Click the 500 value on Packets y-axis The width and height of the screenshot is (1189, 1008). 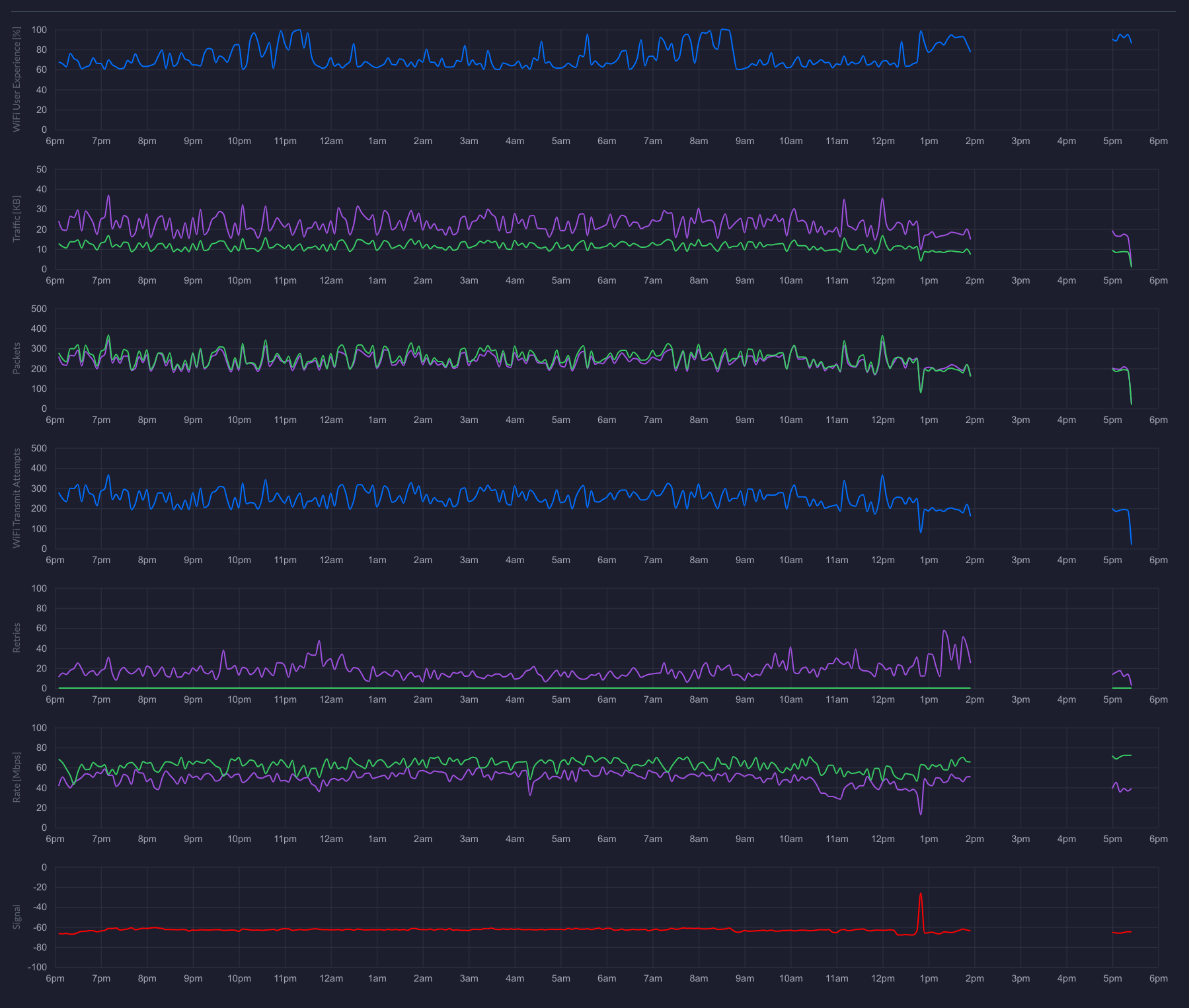[39, 309]
